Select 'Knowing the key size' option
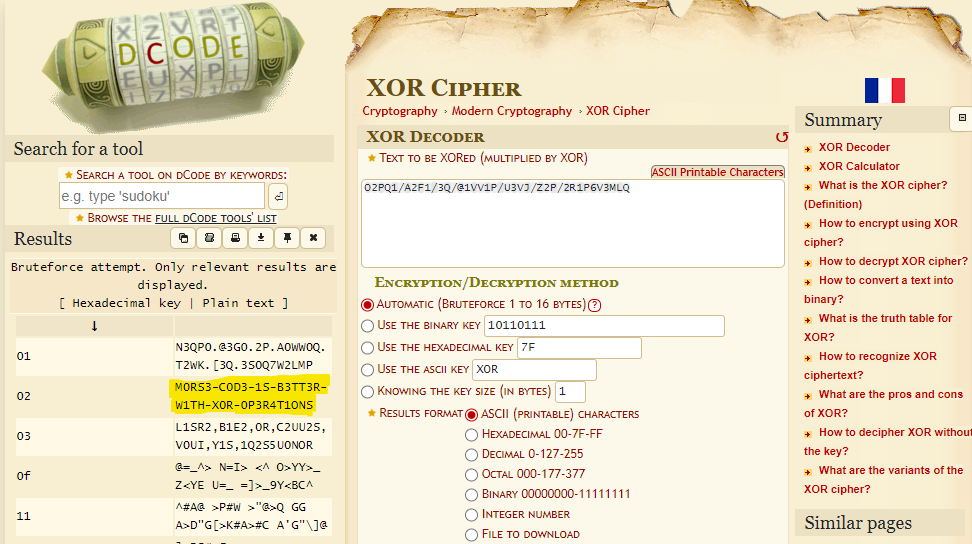The width and height of the screenshot is (972, 544). [x=367, y=392]
